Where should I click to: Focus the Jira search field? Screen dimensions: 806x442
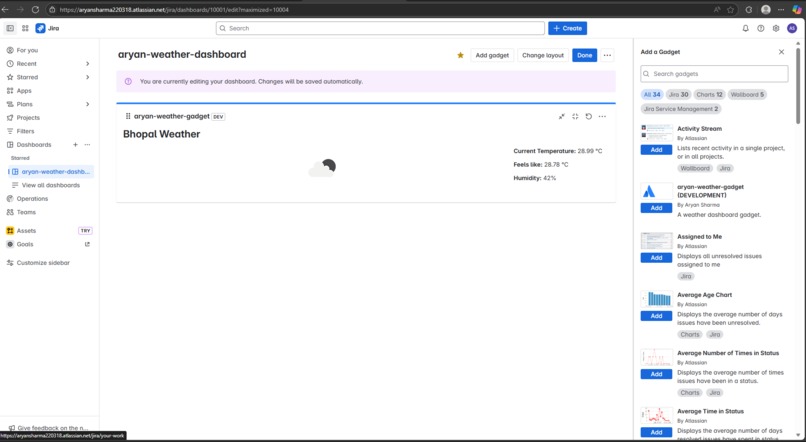[x=380, y=28]
